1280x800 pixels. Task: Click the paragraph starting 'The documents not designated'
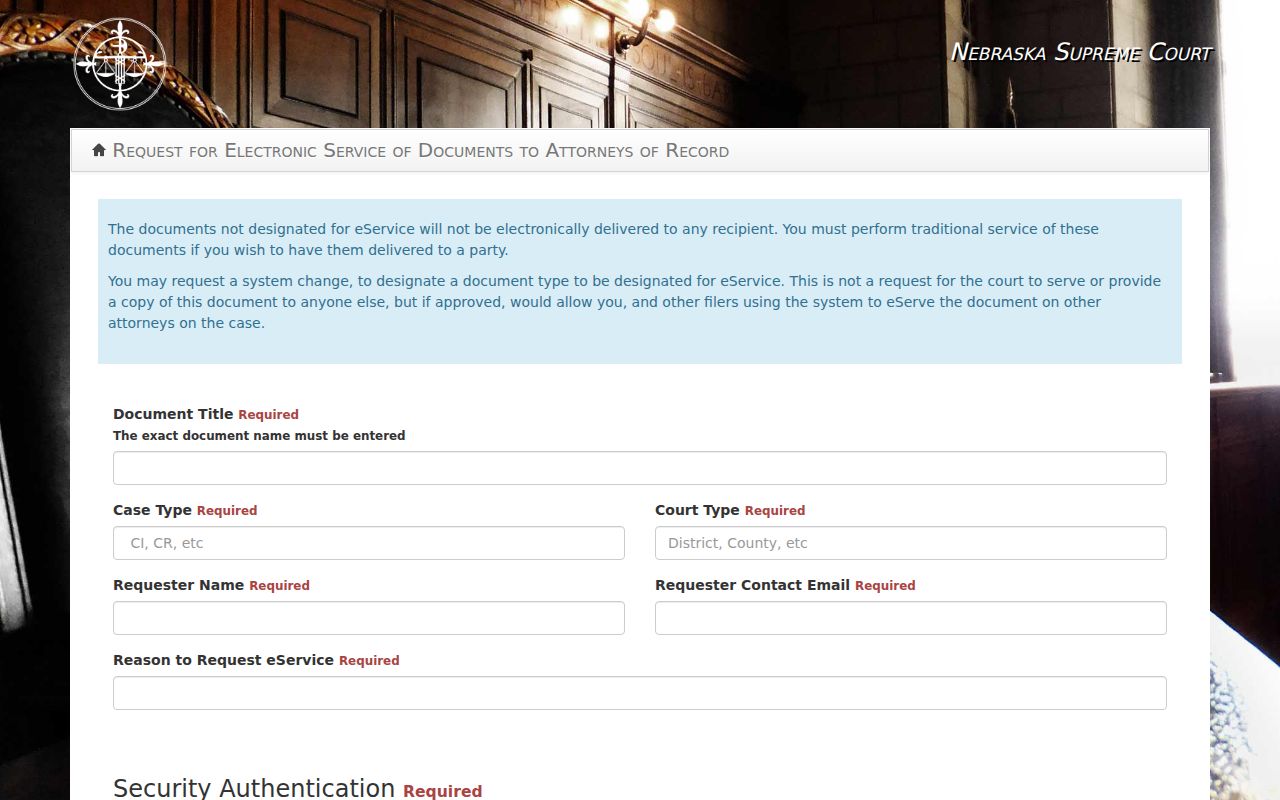[x=603, y=239]
